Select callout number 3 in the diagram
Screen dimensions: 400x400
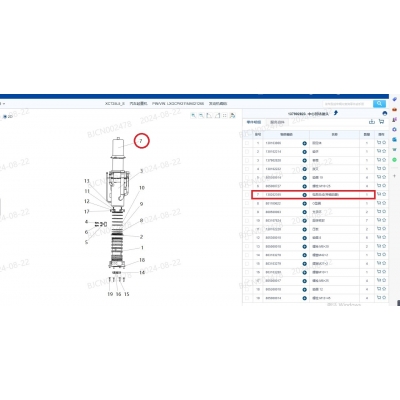[141, 171]
